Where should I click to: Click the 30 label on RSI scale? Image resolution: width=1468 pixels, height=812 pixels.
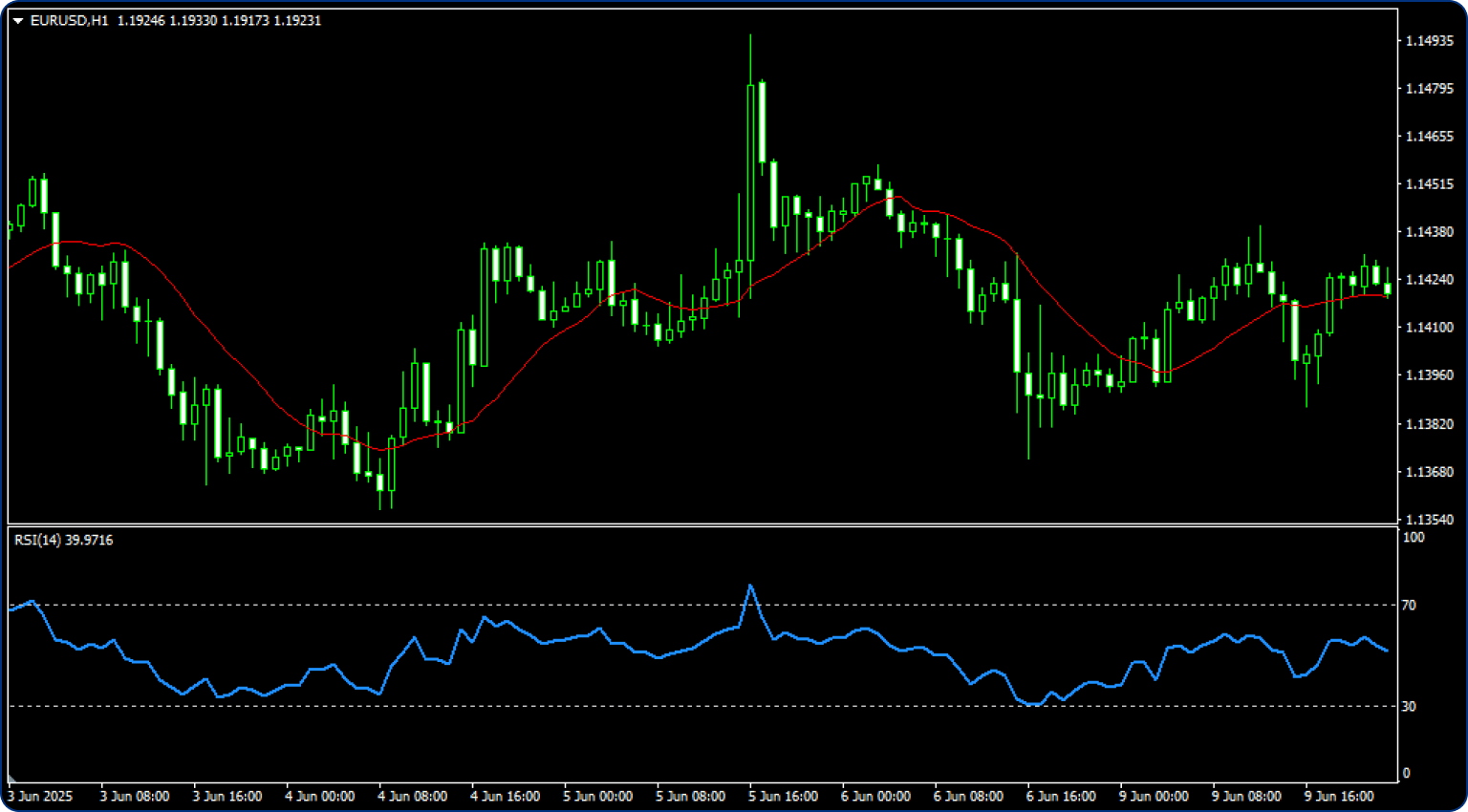point(1409,707)
